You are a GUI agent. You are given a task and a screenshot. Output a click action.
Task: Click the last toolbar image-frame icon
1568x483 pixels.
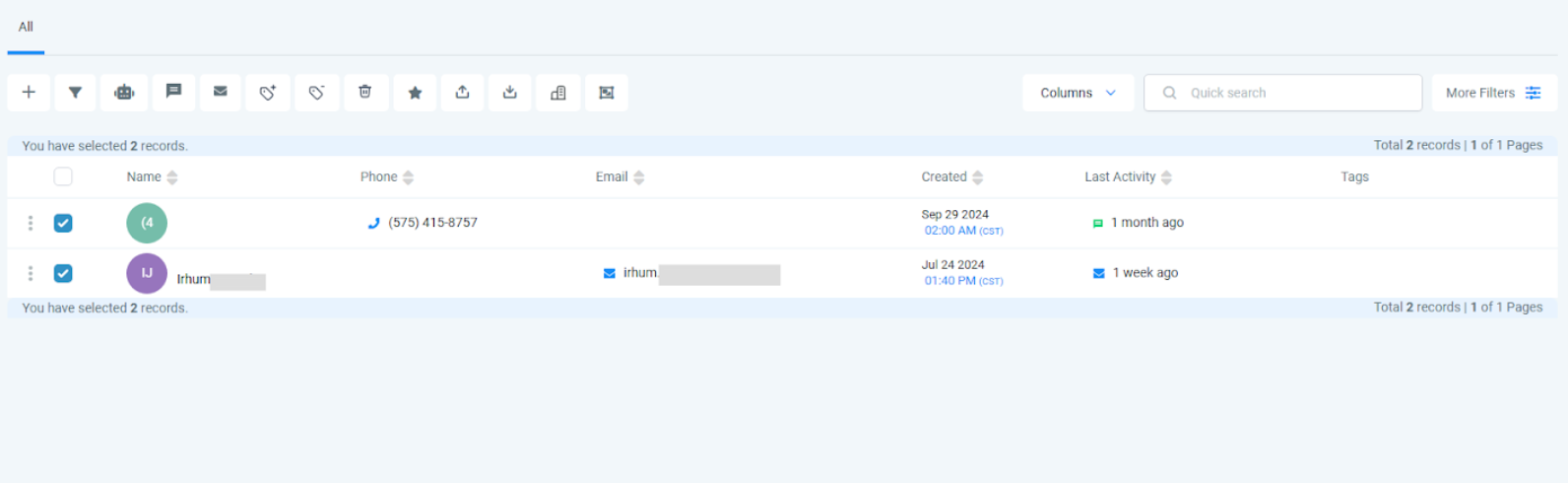click(x=607, y=93)
